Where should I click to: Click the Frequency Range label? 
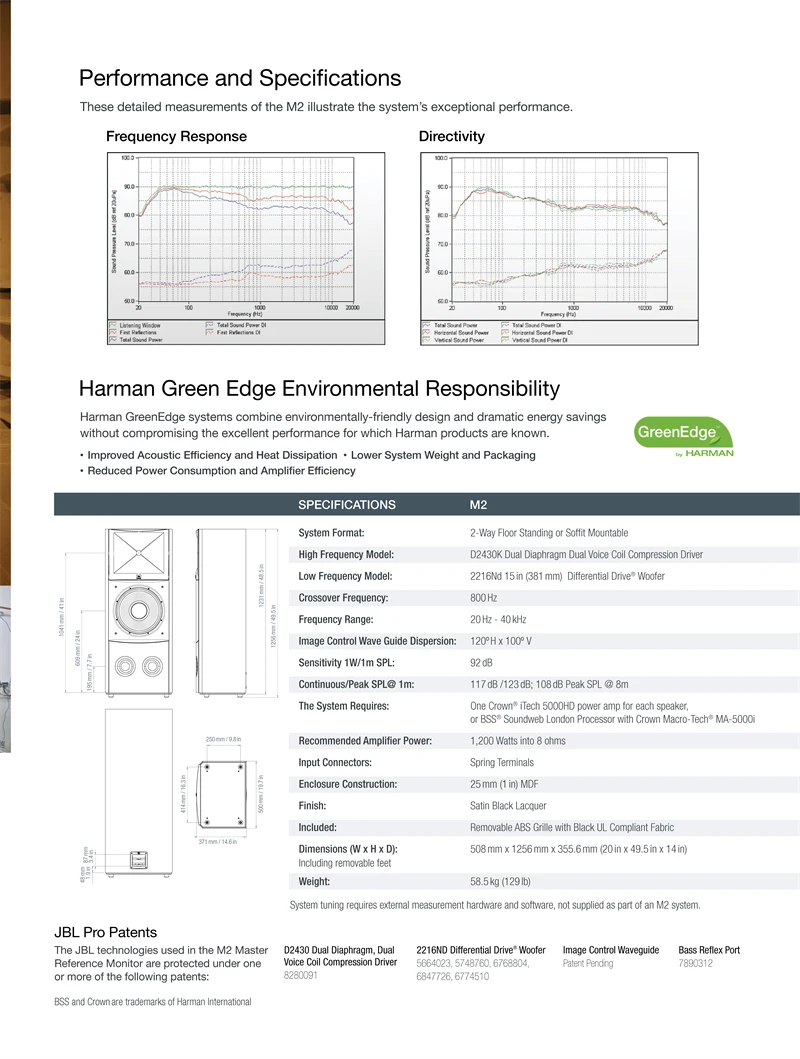(336, 619)
